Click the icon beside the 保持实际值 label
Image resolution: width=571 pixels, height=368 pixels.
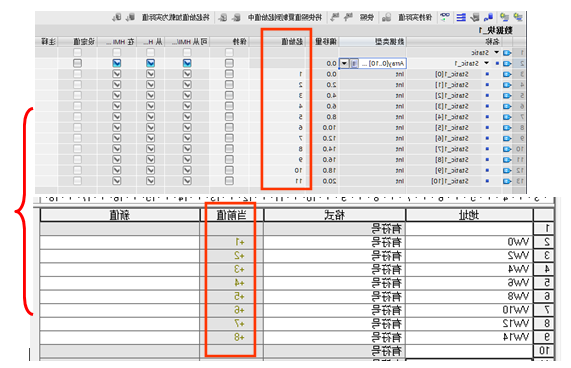click(386, 17)
